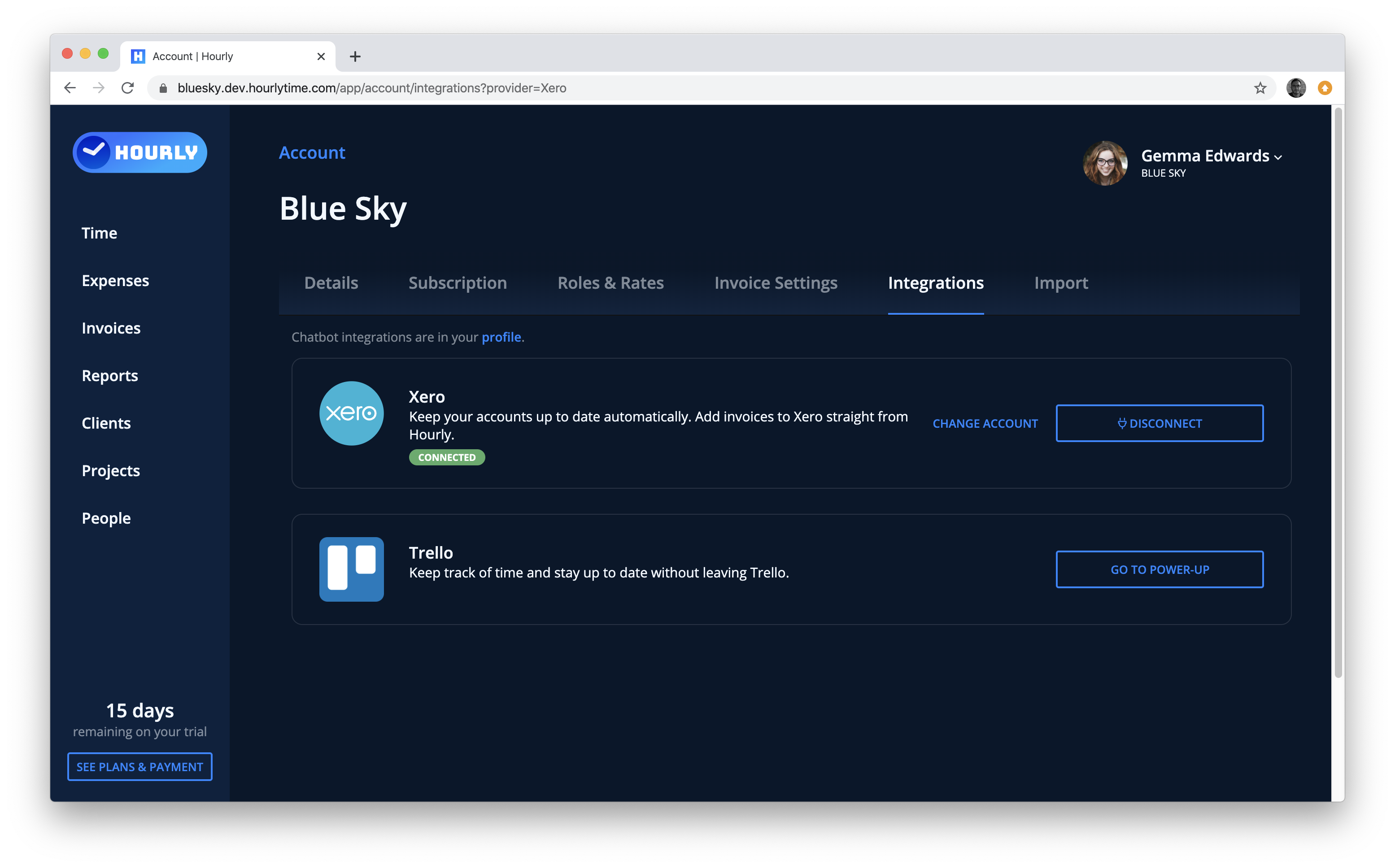Switch to the Subscription tab

pos(457,283)
